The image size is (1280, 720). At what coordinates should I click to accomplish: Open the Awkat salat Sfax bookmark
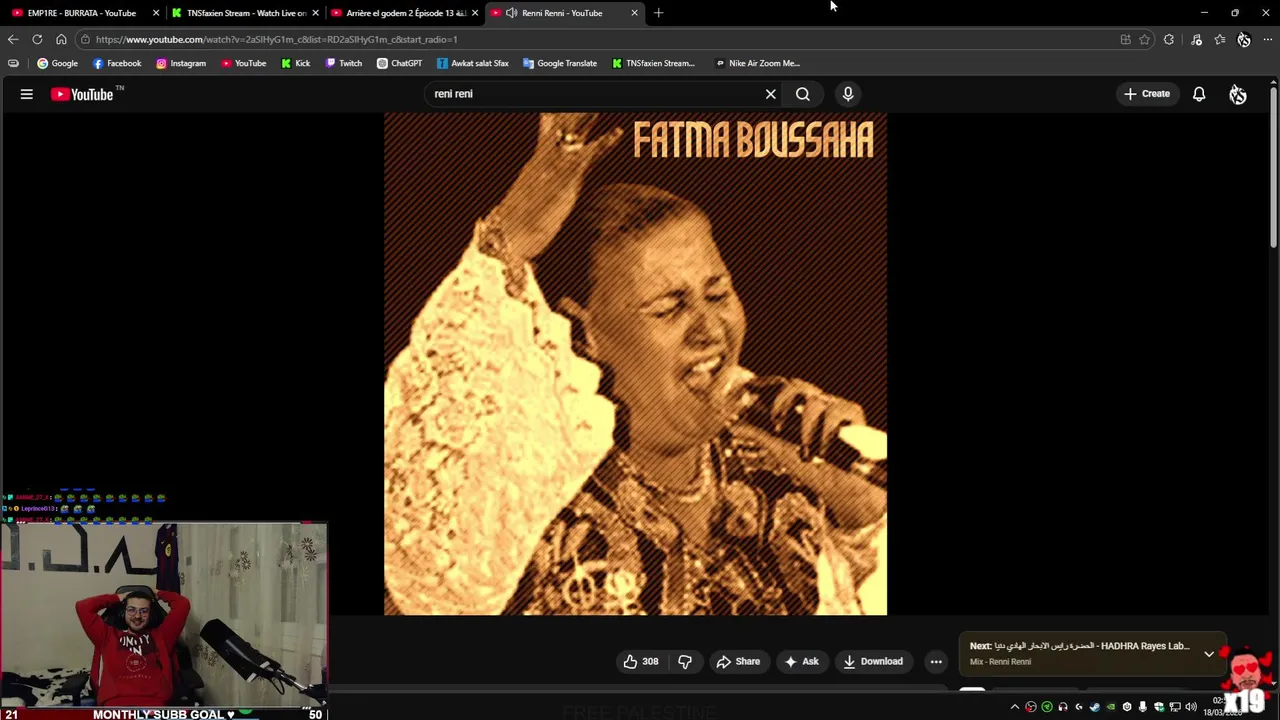(472, 63)
